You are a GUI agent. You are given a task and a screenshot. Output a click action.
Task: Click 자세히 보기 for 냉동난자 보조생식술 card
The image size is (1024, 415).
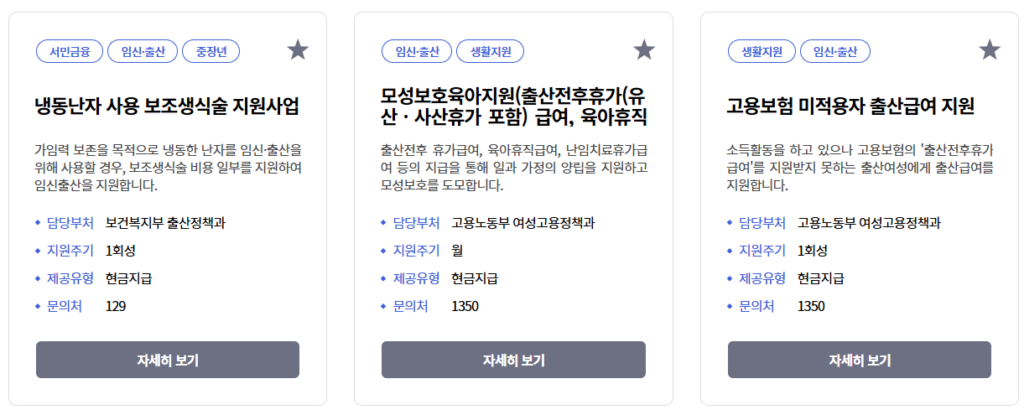point(167,360)
